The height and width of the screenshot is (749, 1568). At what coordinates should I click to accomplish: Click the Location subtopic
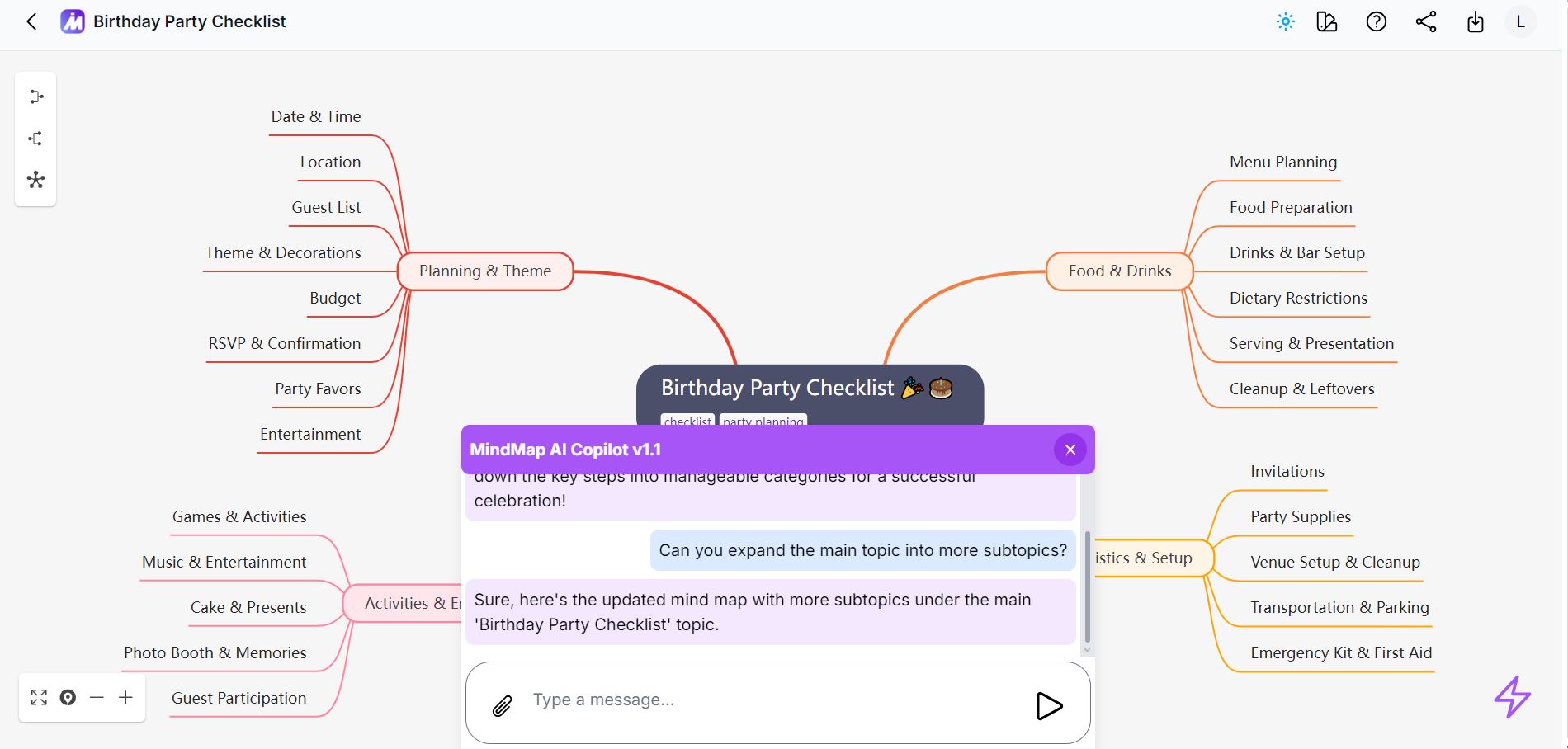coord(330,163)
